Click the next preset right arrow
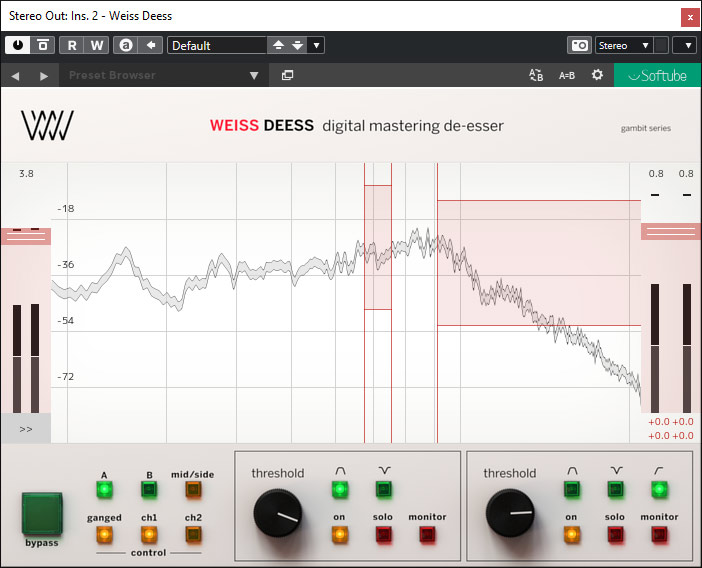The image size is (702, 568). tap(43, 76)
